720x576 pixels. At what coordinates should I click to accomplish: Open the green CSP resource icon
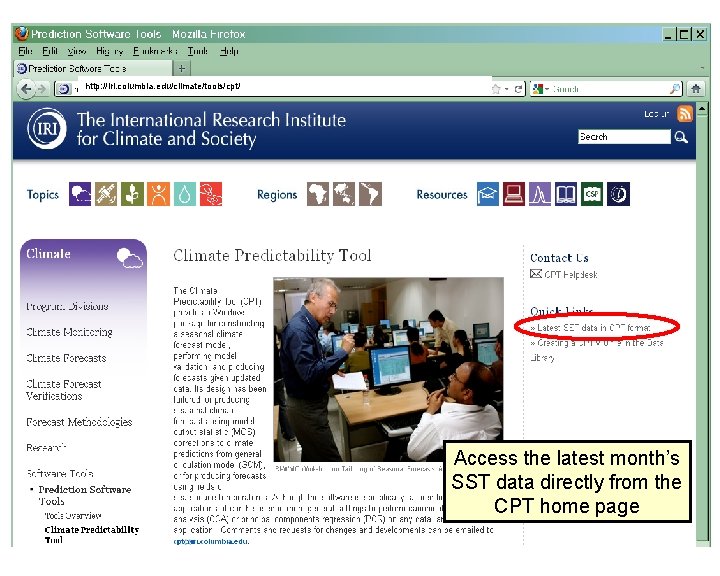pyautogui.click(x=592, y=194)
